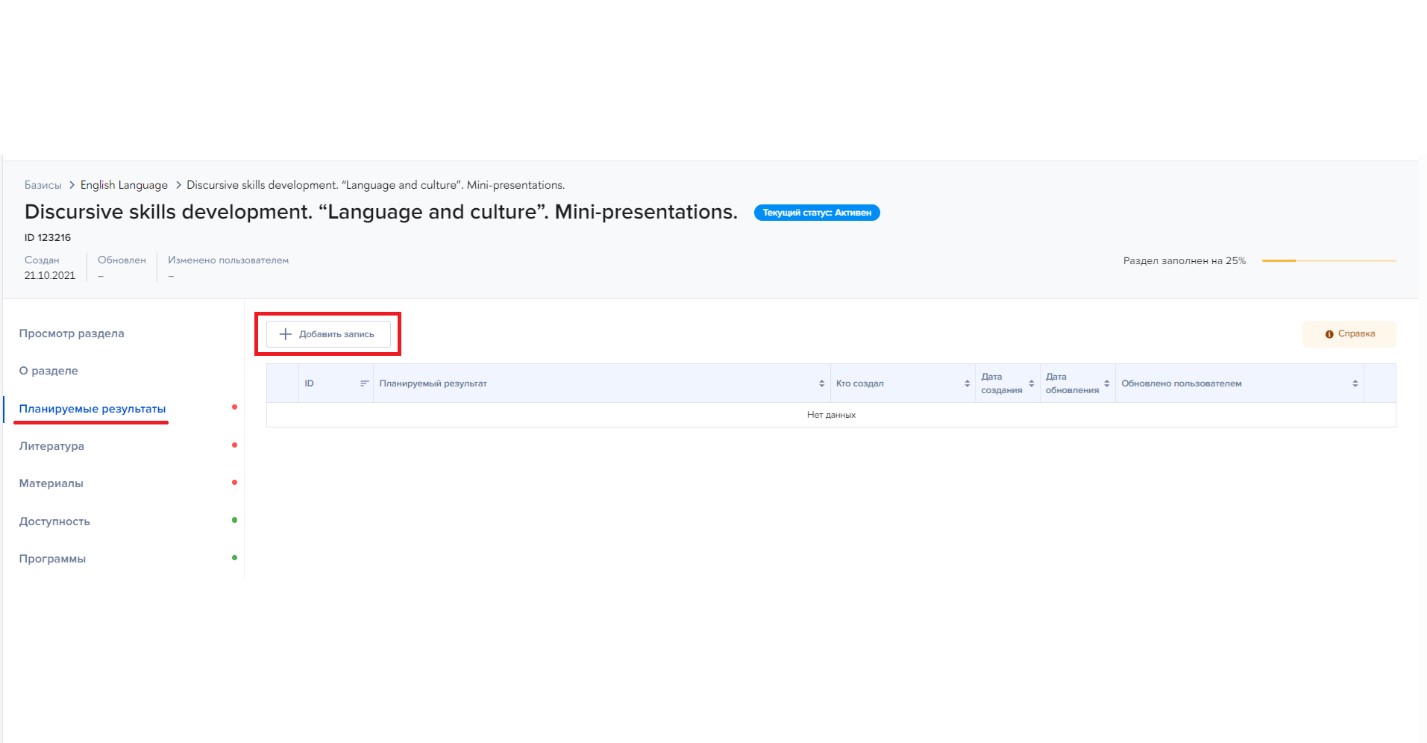Open the Материалы sidebar section
1427x743 pixels.
click(x=51, y=484)
